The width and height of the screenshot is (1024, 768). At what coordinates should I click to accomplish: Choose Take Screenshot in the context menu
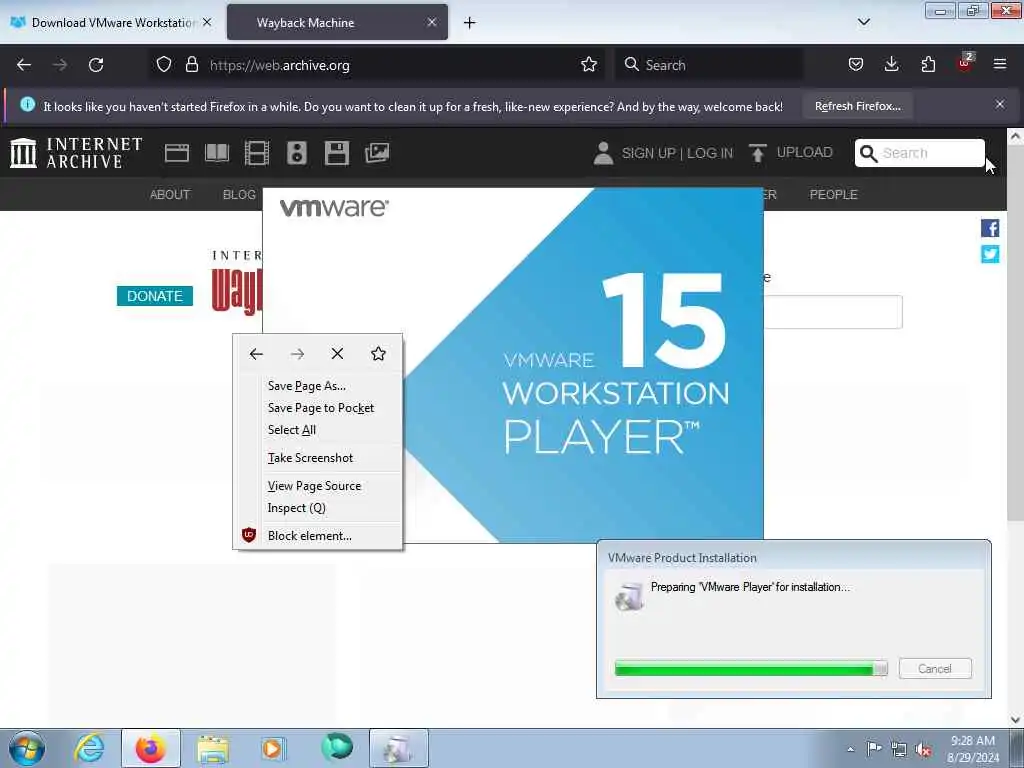pos(320,458)
